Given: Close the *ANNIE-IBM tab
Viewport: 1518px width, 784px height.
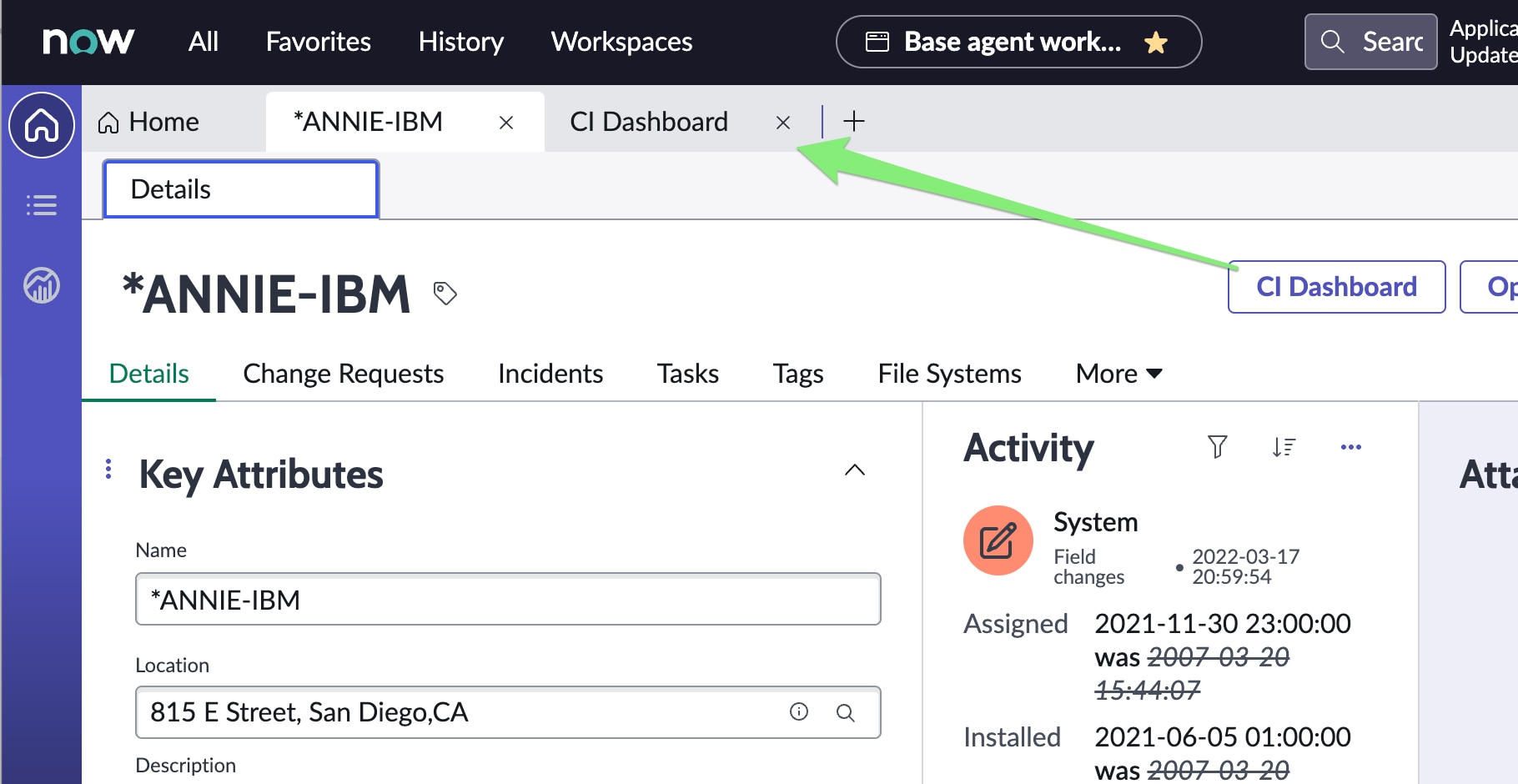Looking at the screenshot, I should pyautogui.click(x=505, y=123).
